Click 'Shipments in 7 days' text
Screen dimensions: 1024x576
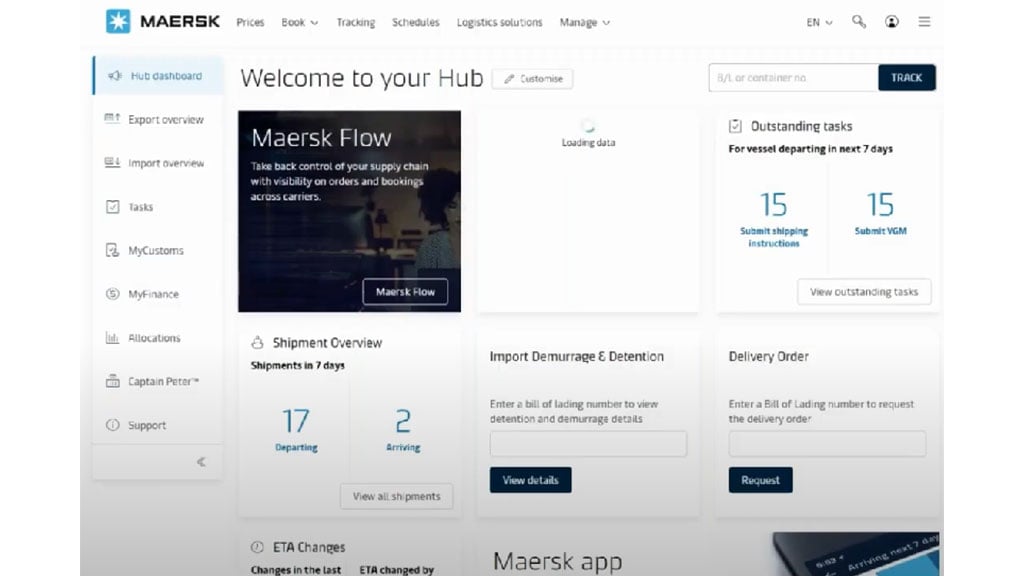pyautogui.click(x=298, y=365)
